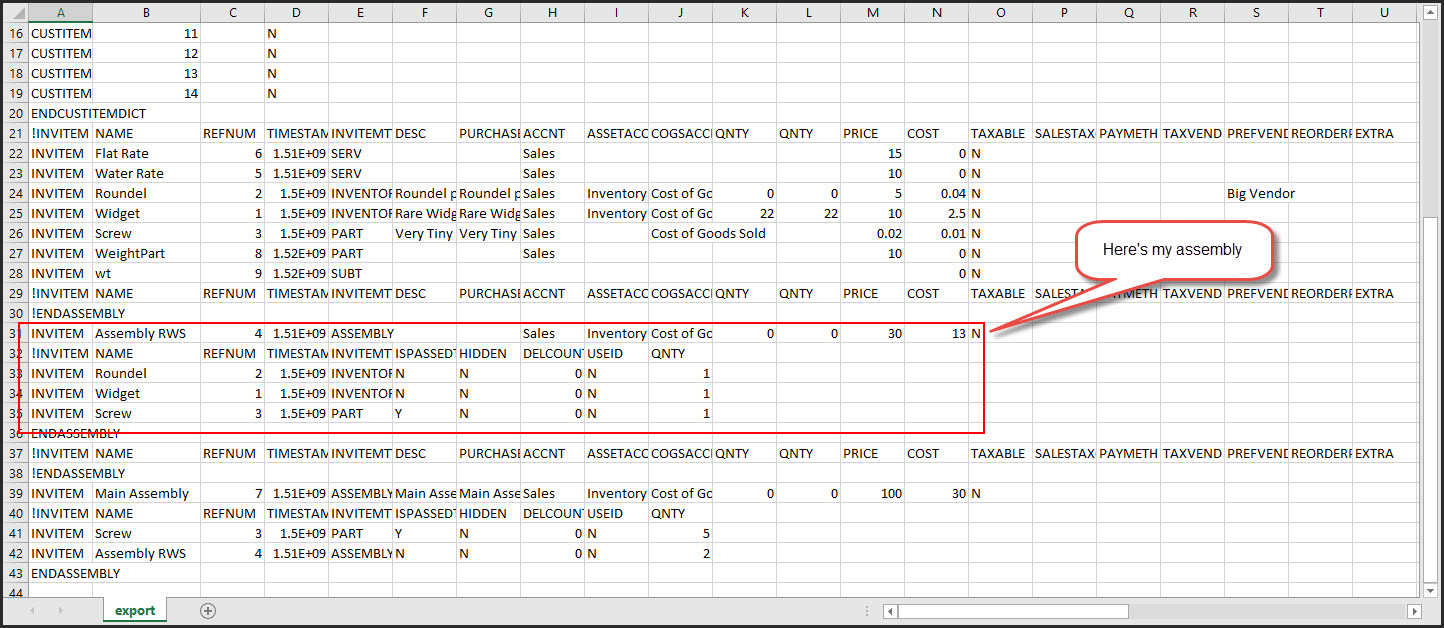
Task: Select column B header
Action: [146, 12]
